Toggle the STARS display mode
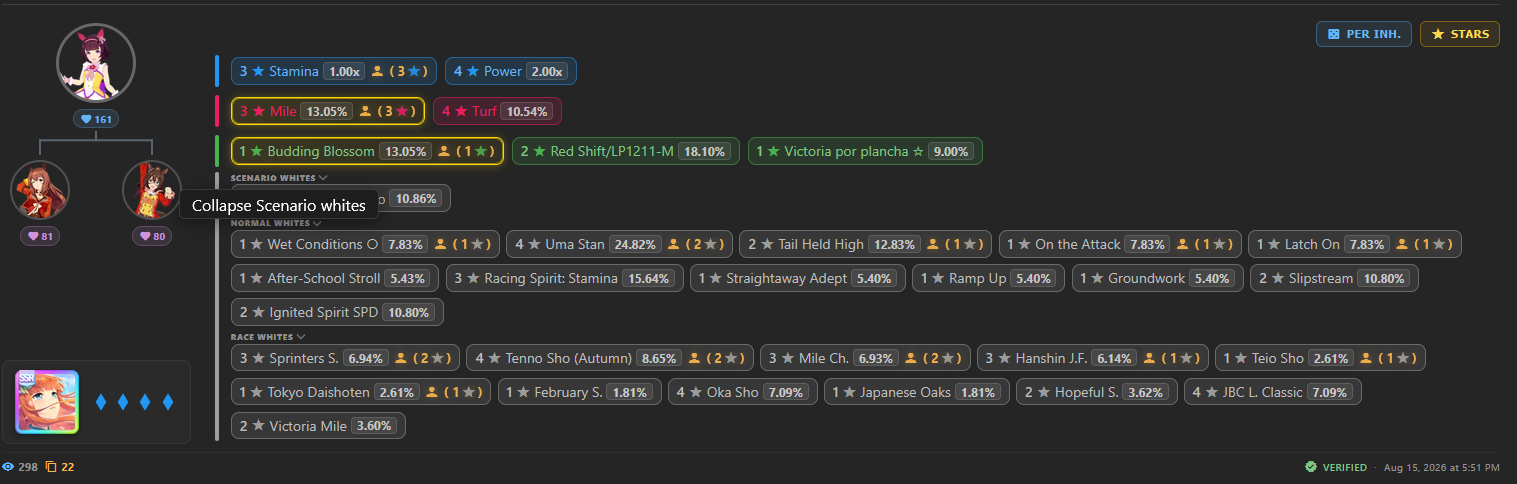Image resolution: width=1517 pixels, height=484 pixels. [1460, 34]
